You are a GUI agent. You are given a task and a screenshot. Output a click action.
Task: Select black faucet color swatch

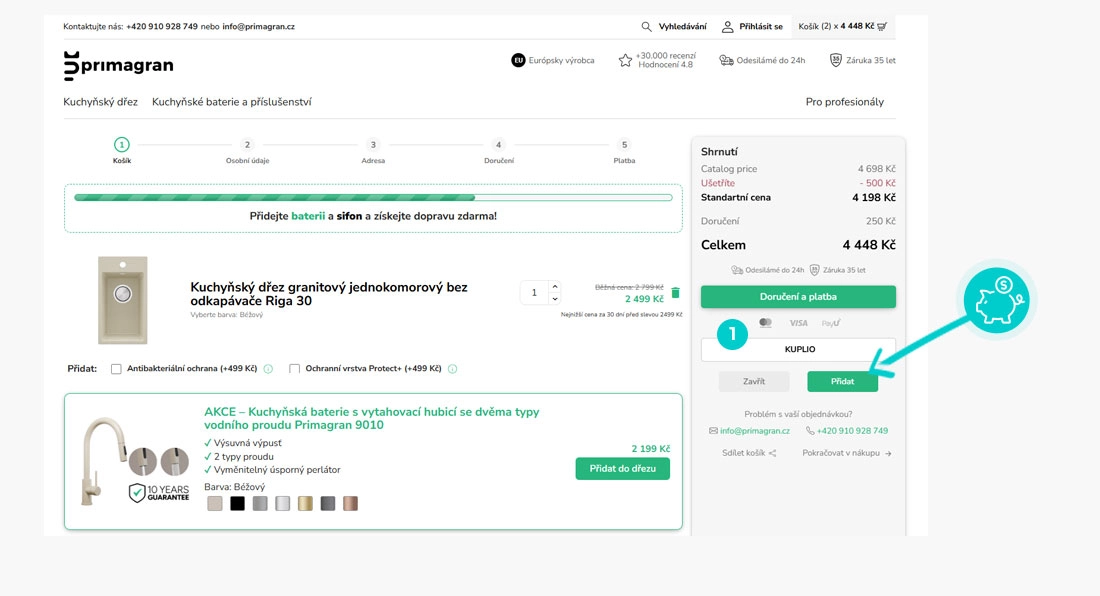pos(237,503)
